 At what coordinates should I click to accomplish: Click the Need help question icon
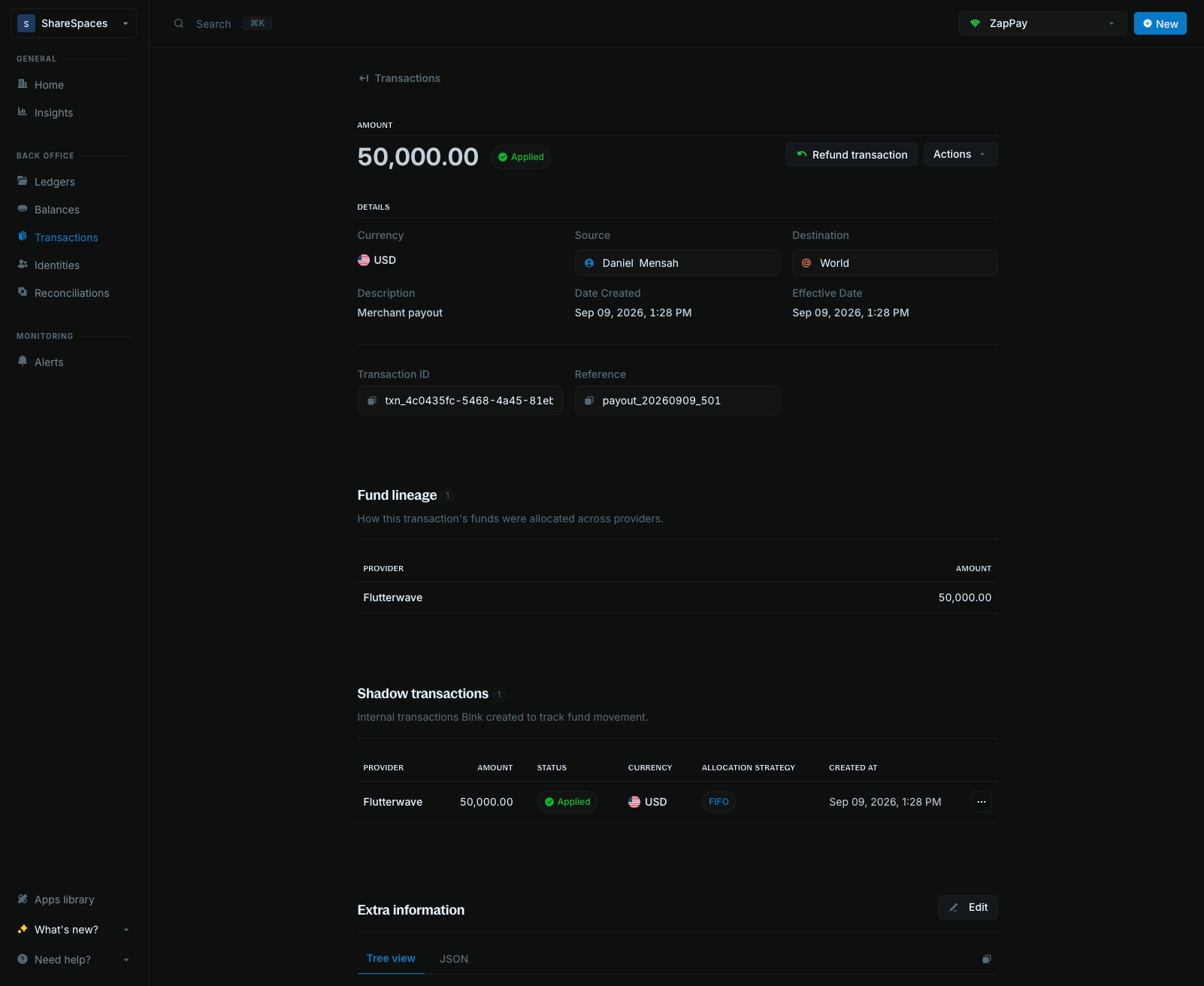[23, 959]
